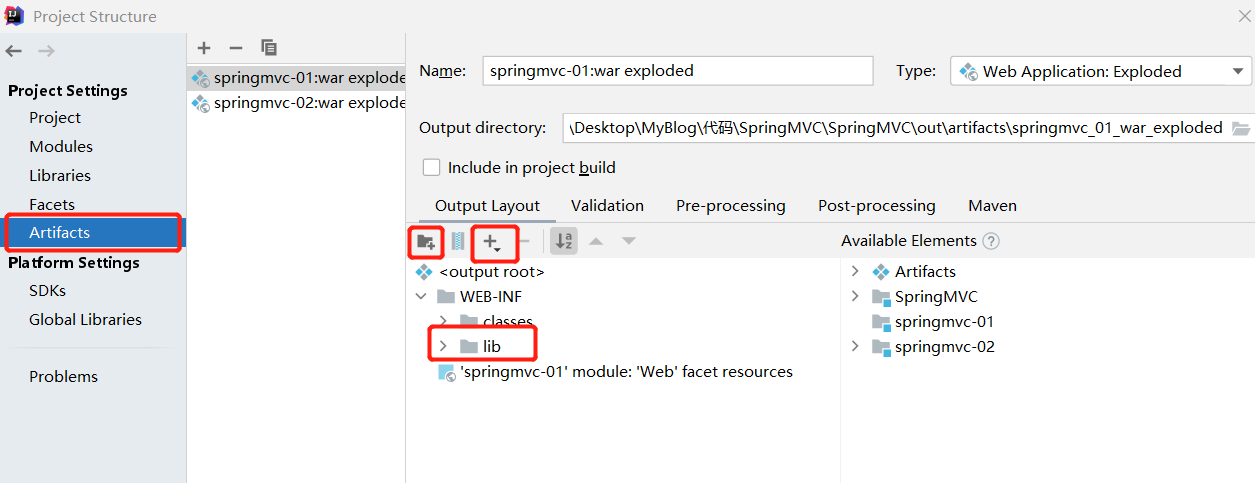Expand the classes folder
This screenshot has width=1255, height=483.
(x=443, y=322)
